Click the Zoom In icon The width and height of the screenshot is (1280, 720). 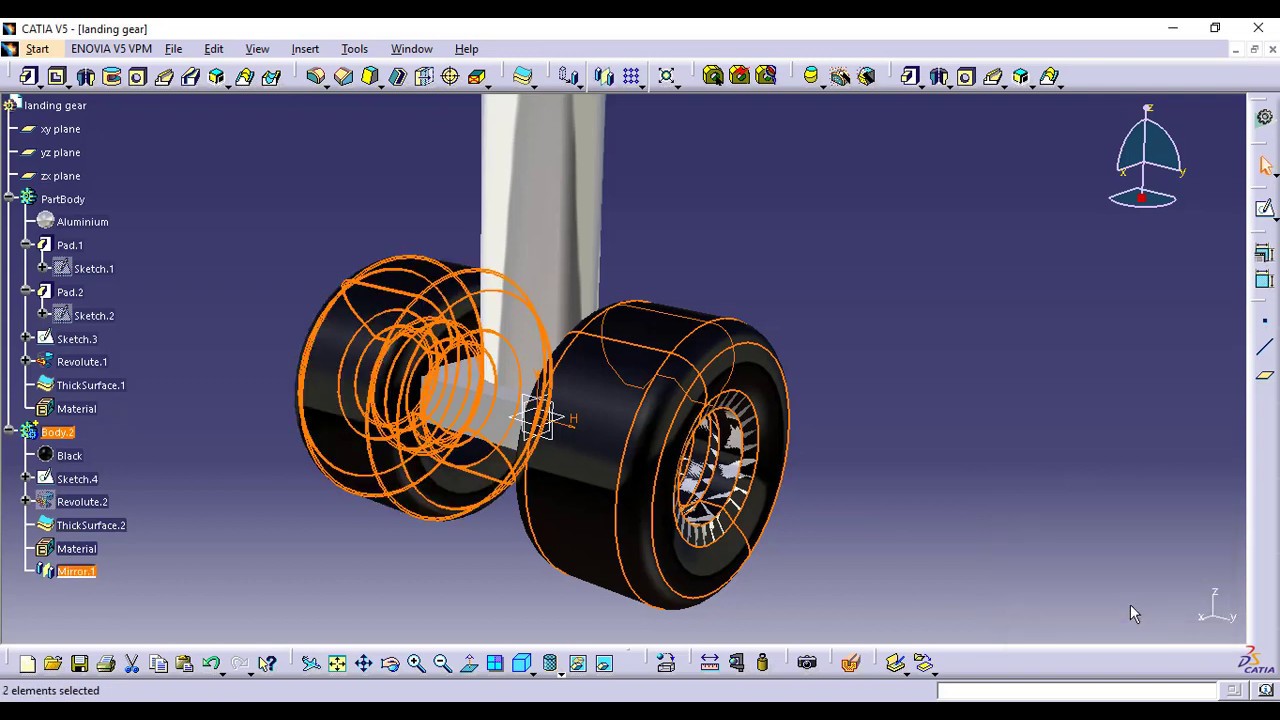tap(416, 663)
